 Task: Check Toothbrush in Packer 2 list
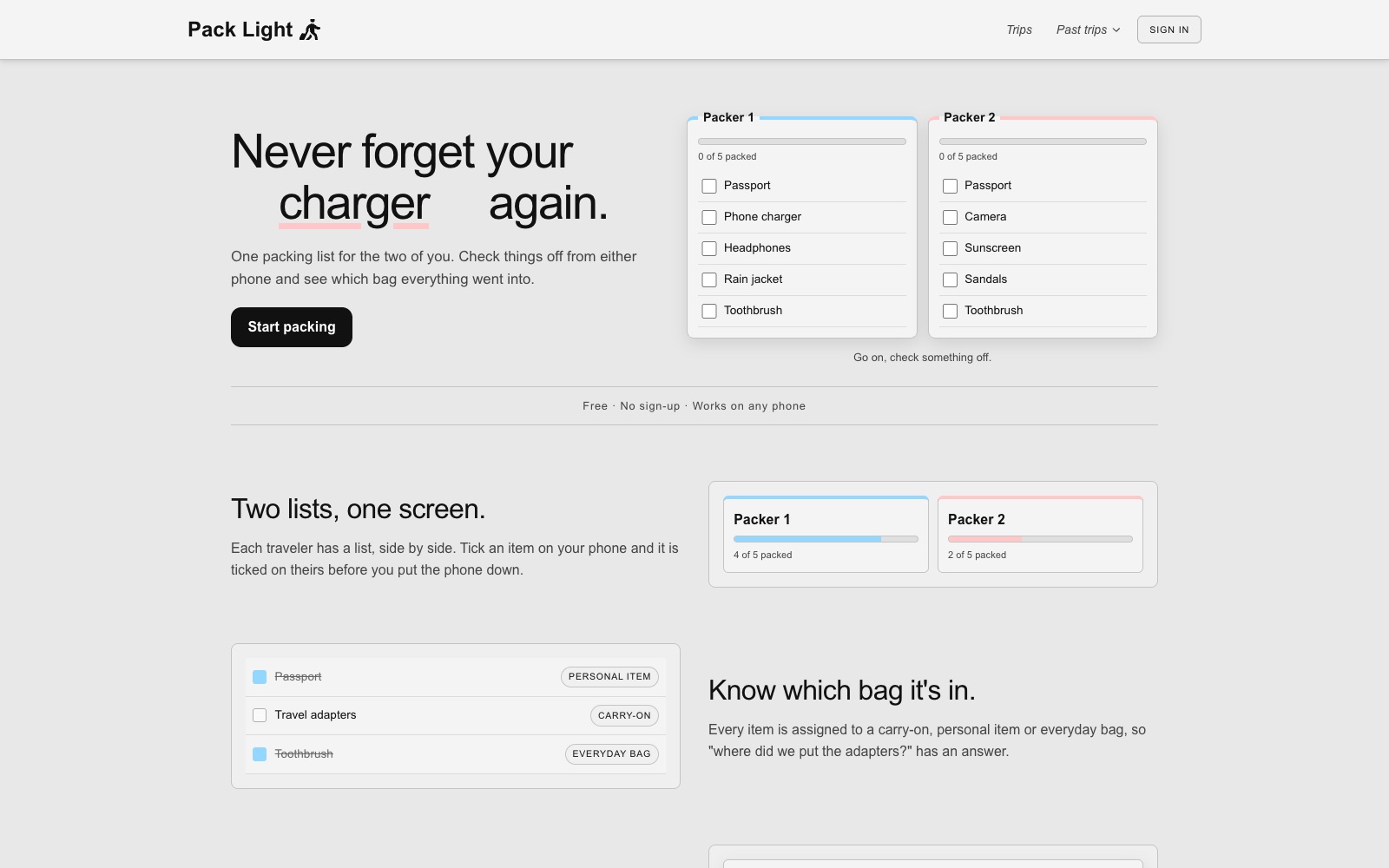pos(950,311)
